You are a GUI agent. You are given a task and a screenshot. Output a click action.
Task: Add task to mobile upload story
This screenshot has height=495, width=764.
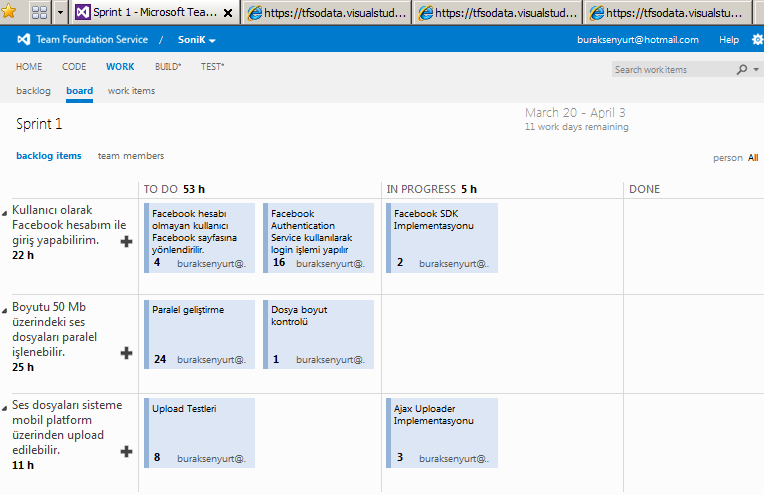127,452
